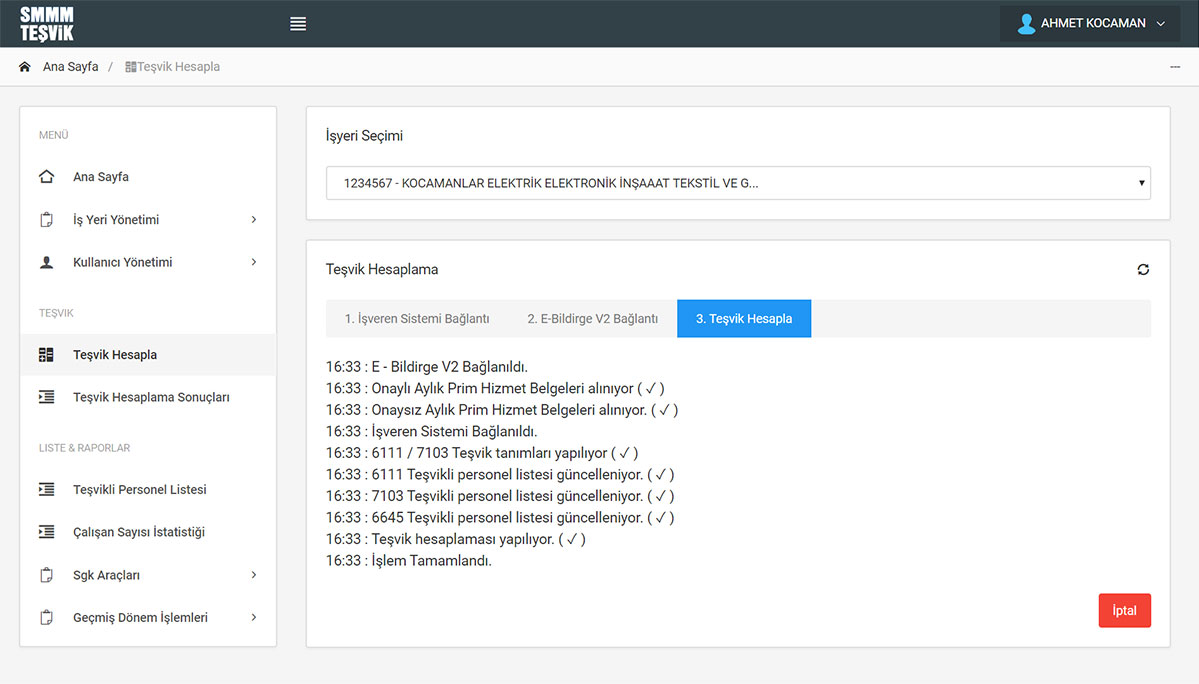Select the E-Bildirge V2 Bağlantı tab
This screenshot has width=1199, height=684.
[x=592, y=319]
